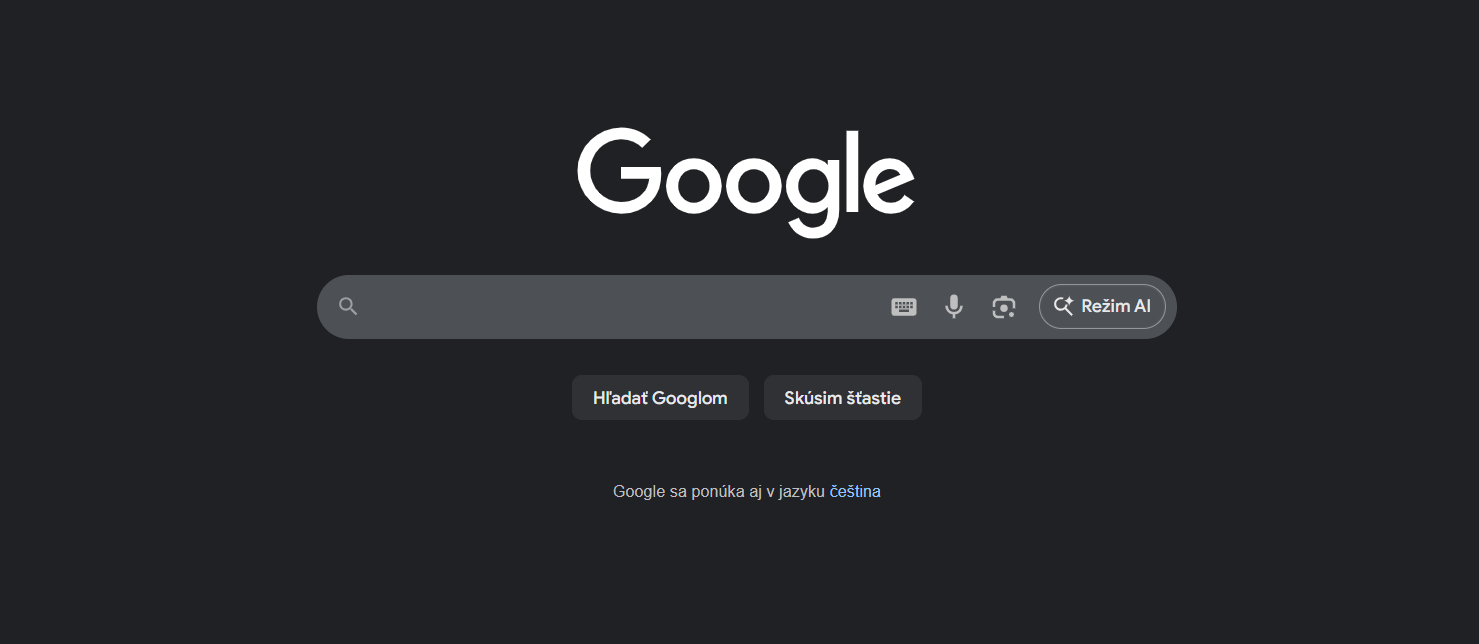The image size is (1479, 644).
Task: Start voice search with the microphone
Action: tap(954, 307)
